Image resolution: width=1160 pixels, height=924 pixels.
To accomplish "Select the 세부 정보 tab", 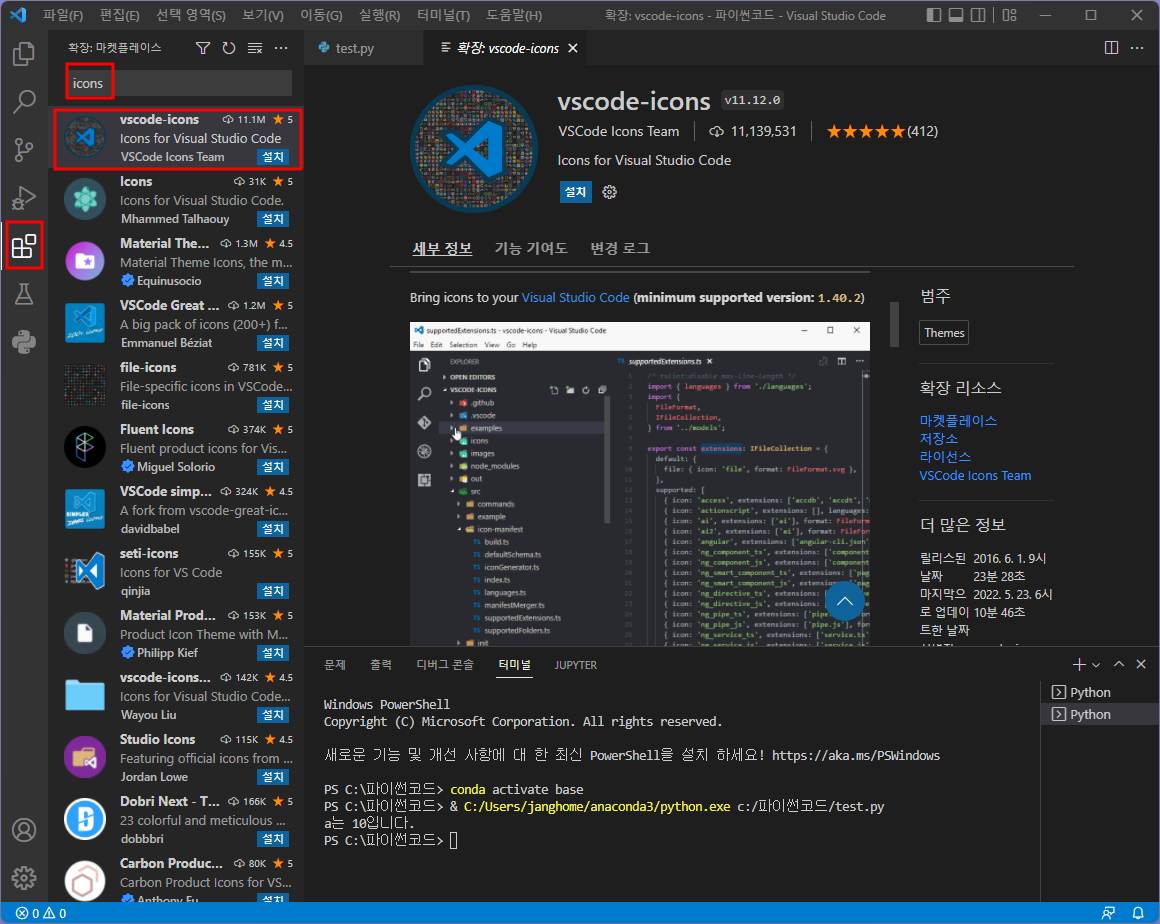I will point(442,249).
